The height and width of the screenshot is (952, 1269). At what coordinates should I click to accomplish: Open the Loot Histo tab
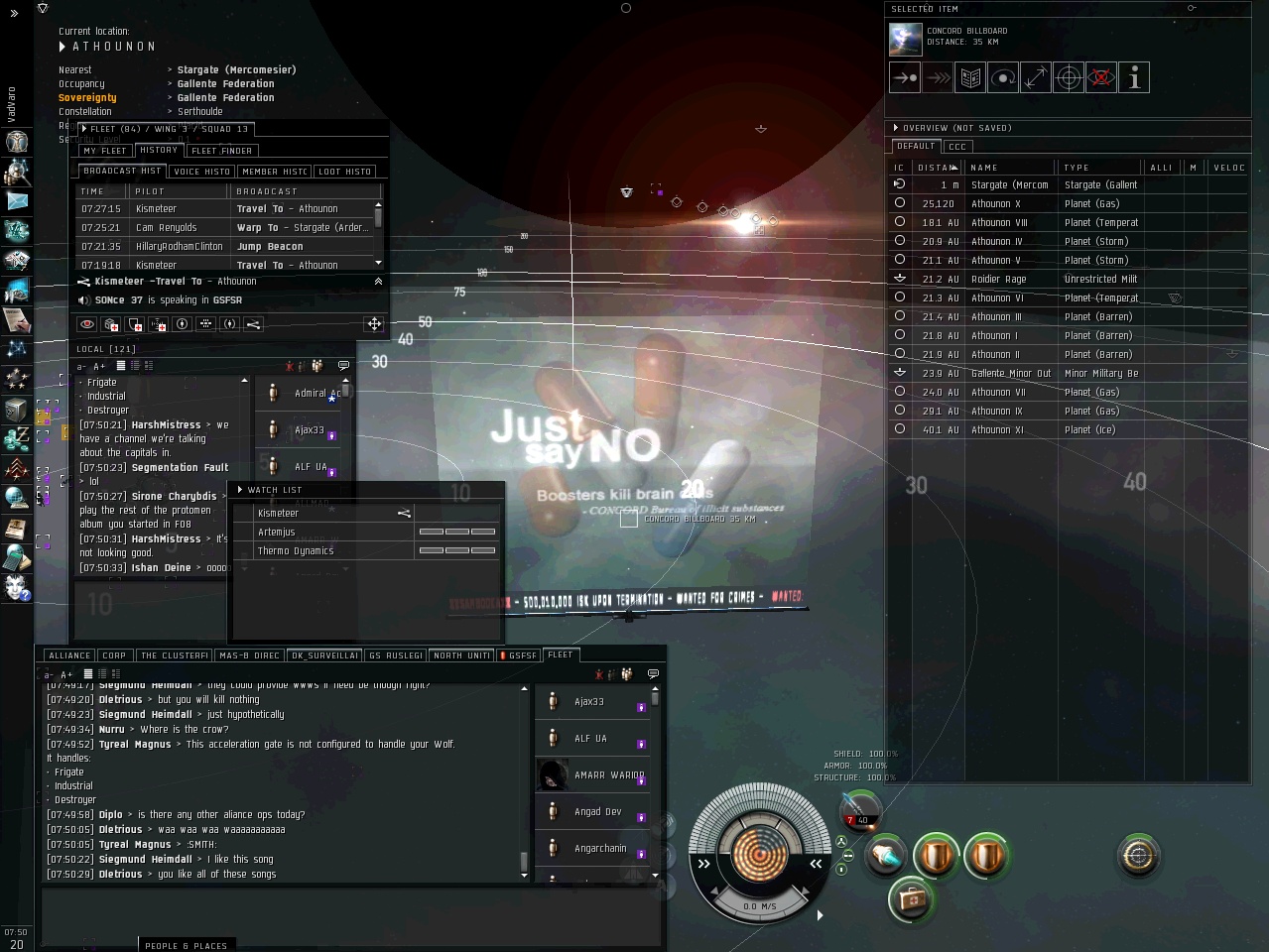[x=344, y=172]
